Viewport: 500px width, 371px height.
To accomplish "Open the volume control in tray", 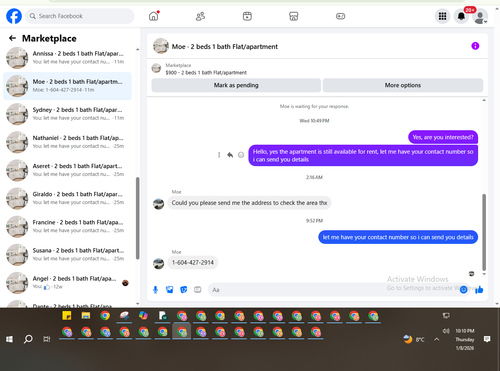I will (446, 331).
